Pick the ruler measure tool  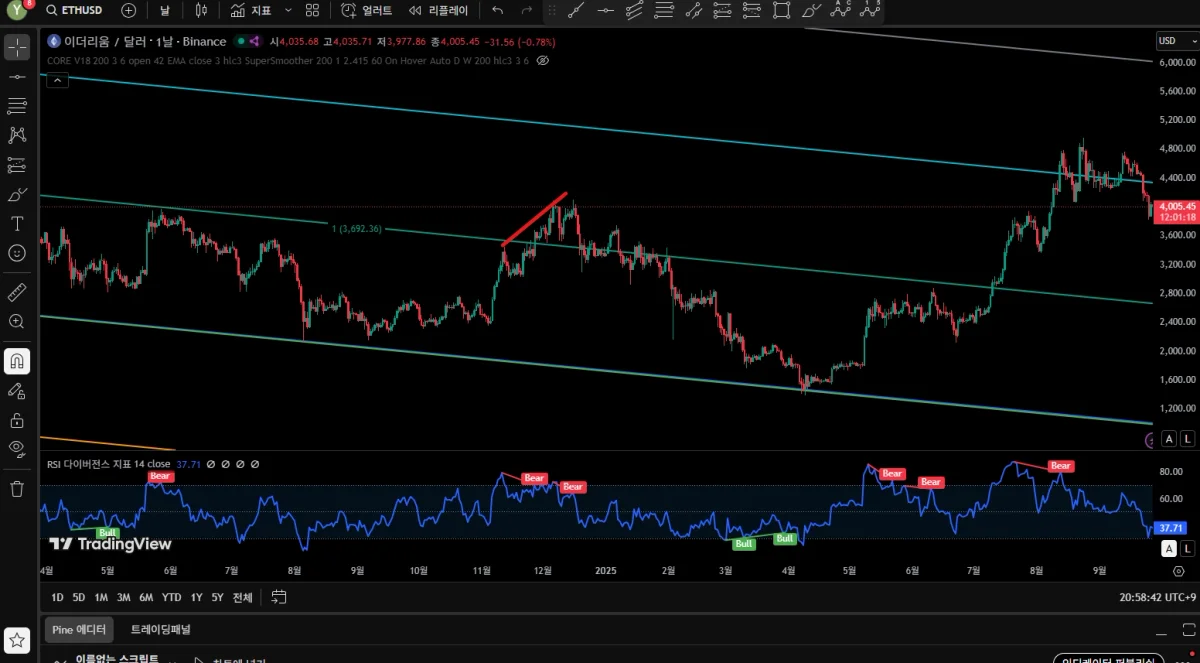click(17, 292)
